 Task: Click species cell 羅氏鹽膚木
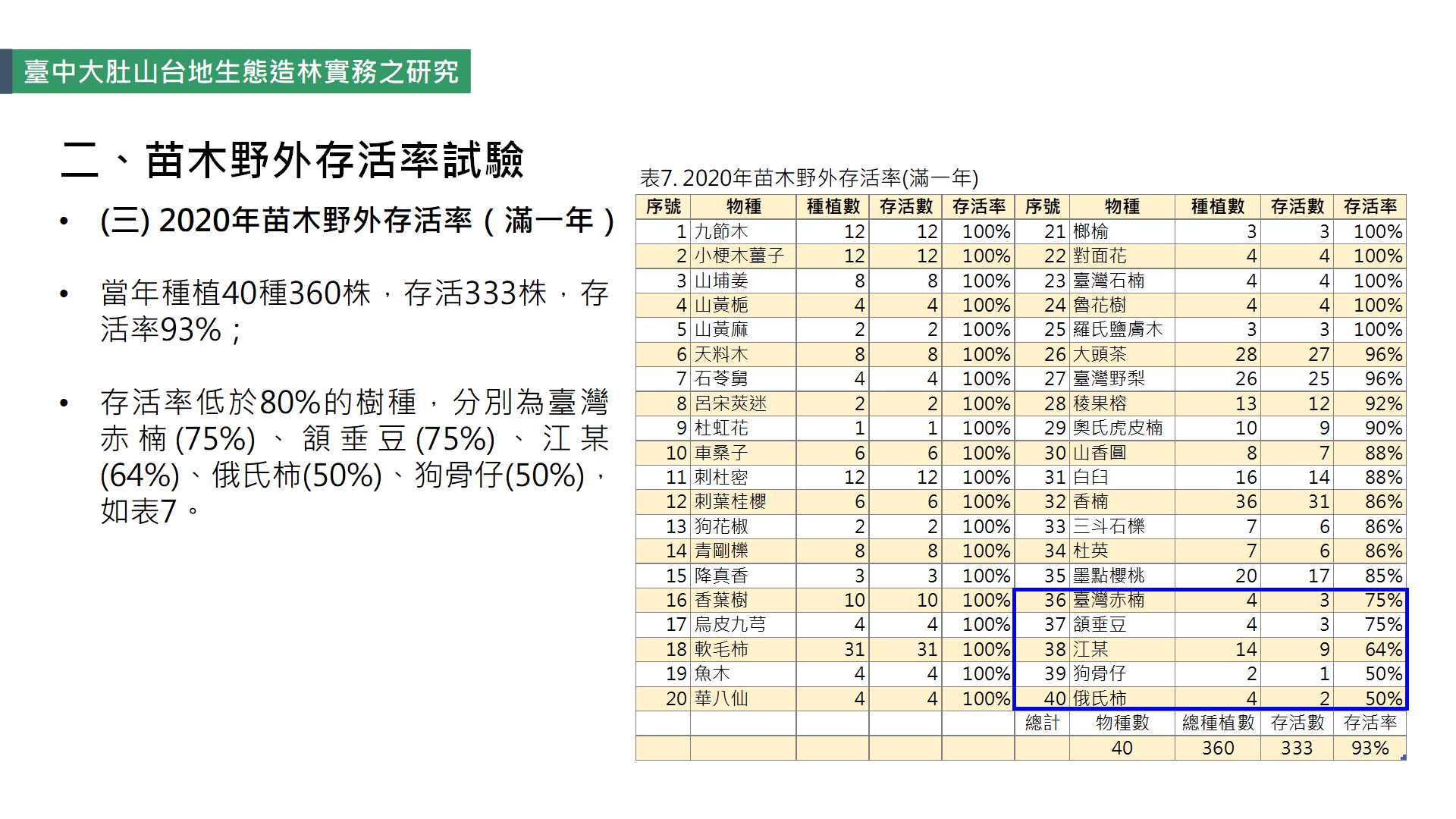pyautogui.click(x=1122, y=329)
